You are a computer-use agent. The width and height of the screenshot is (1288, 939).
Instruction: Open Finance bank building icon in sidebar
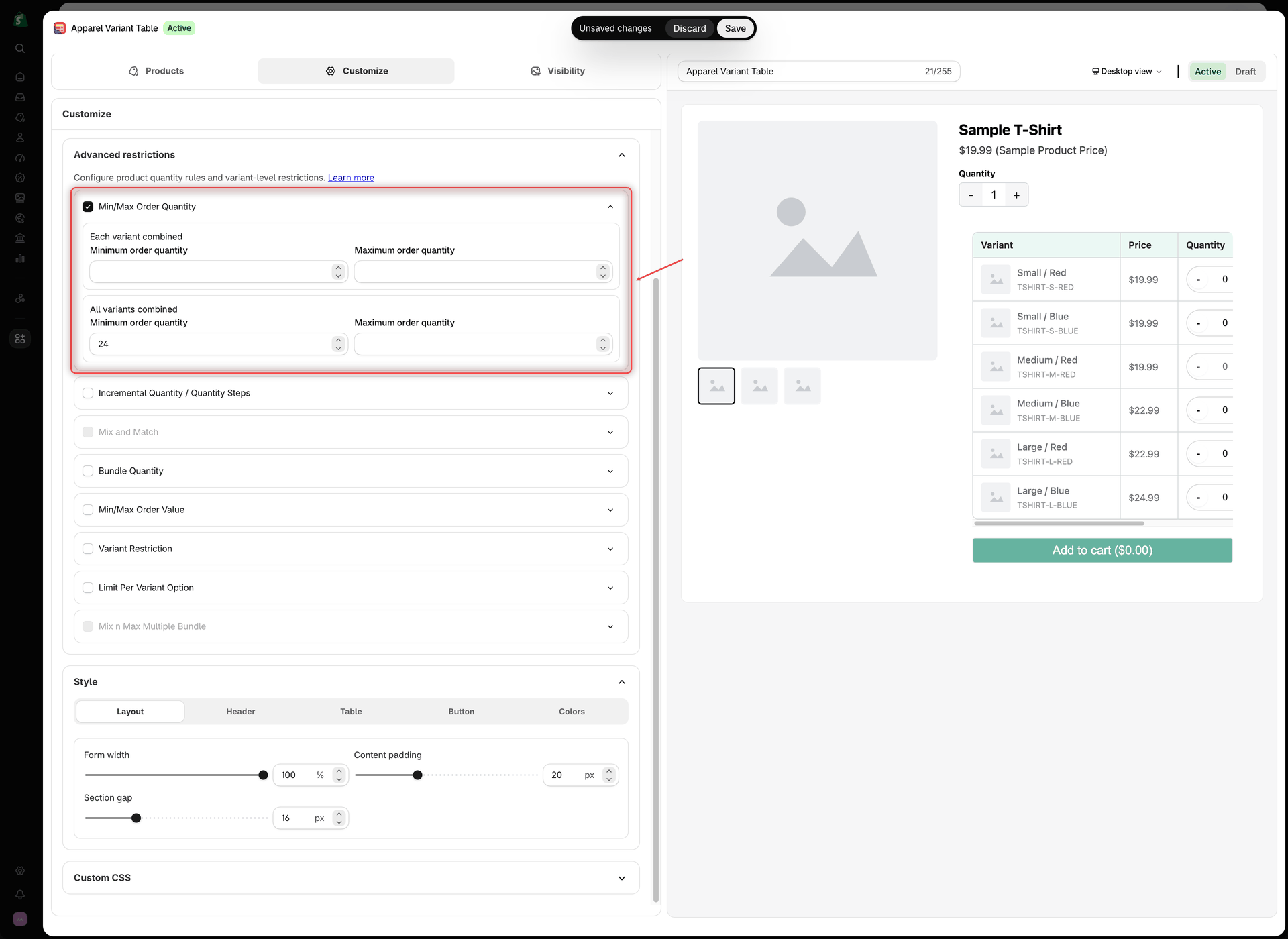click(20, 238)
